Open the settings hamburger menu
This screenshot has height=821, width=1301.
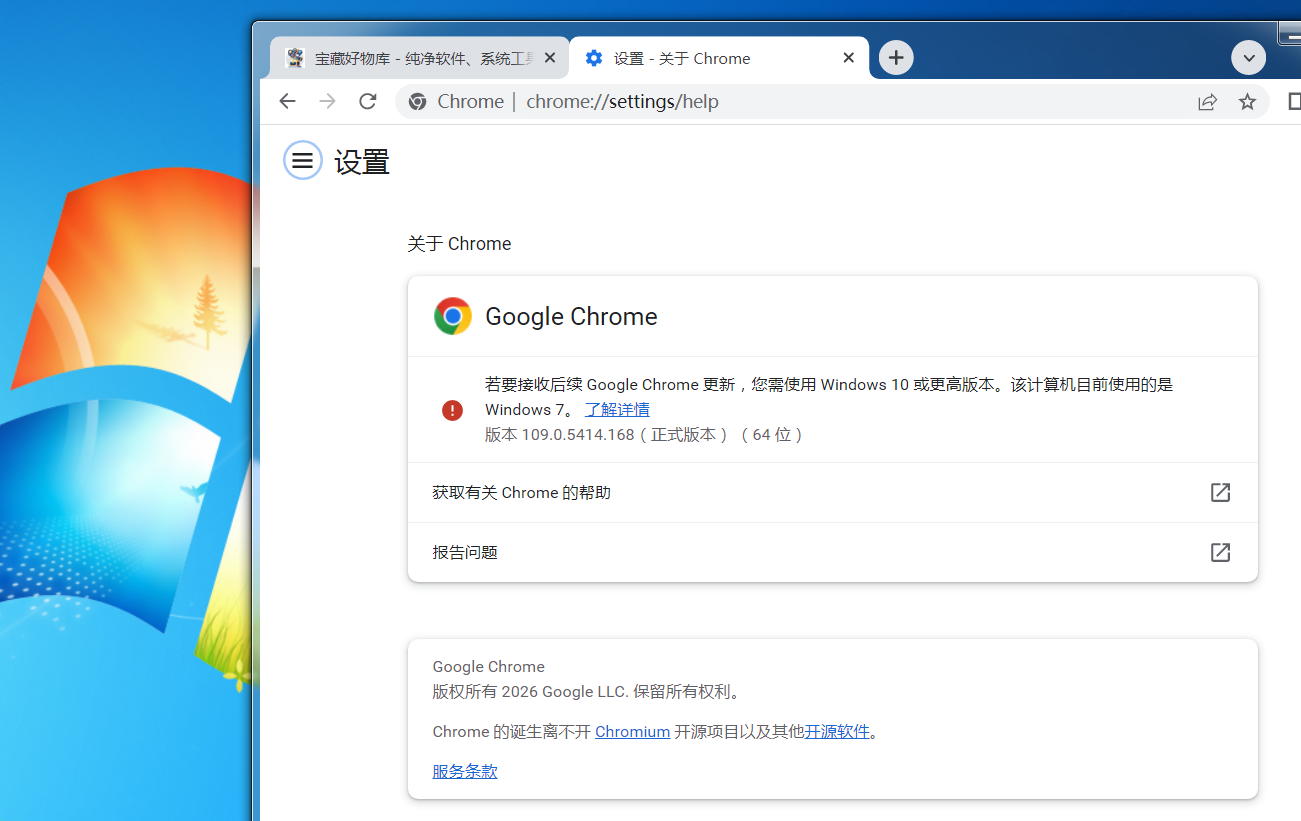coord(303,160)
